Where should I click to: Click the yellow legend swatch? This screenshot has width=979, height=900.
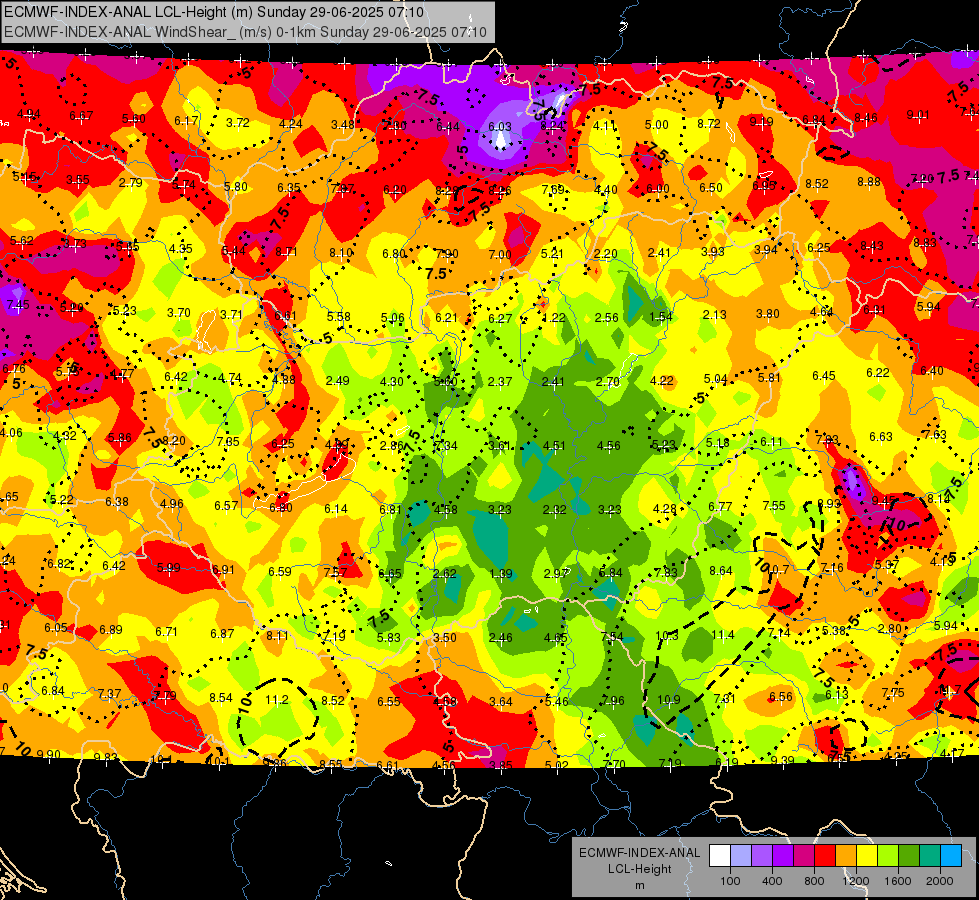click(867, 856)
